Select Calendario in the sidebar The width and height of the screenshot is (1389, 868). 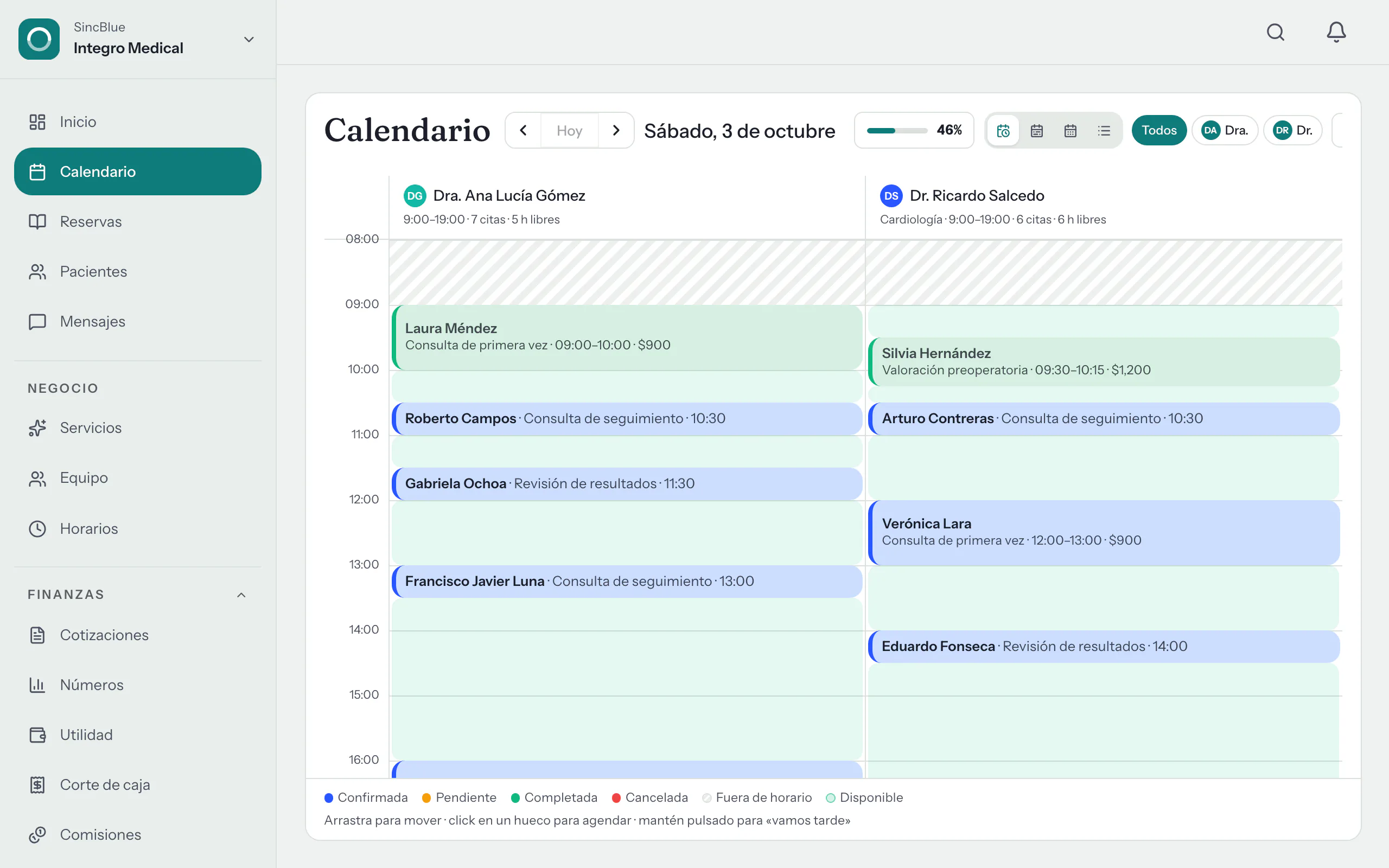[138, 171]
